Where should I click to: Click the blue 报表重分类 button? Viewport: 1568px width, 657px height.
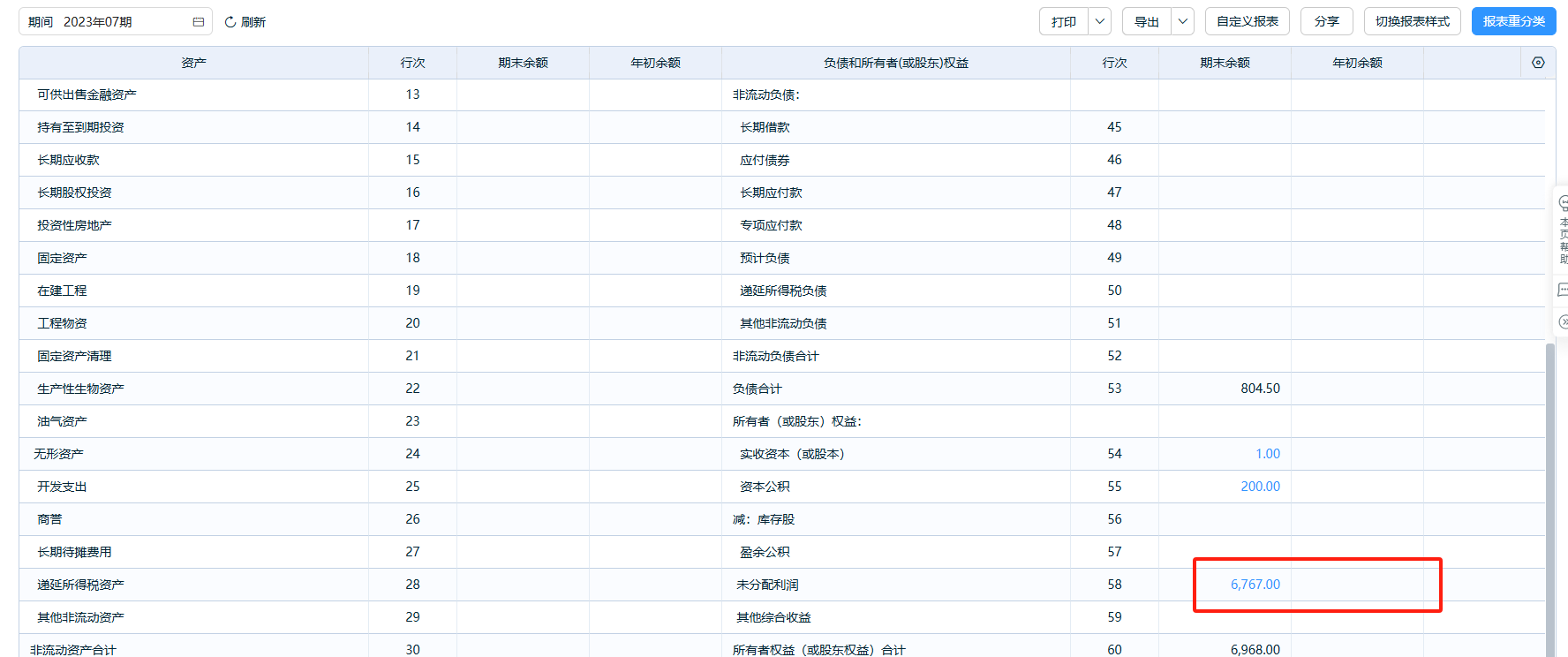pyautogui.click(x=1513, y=22)
